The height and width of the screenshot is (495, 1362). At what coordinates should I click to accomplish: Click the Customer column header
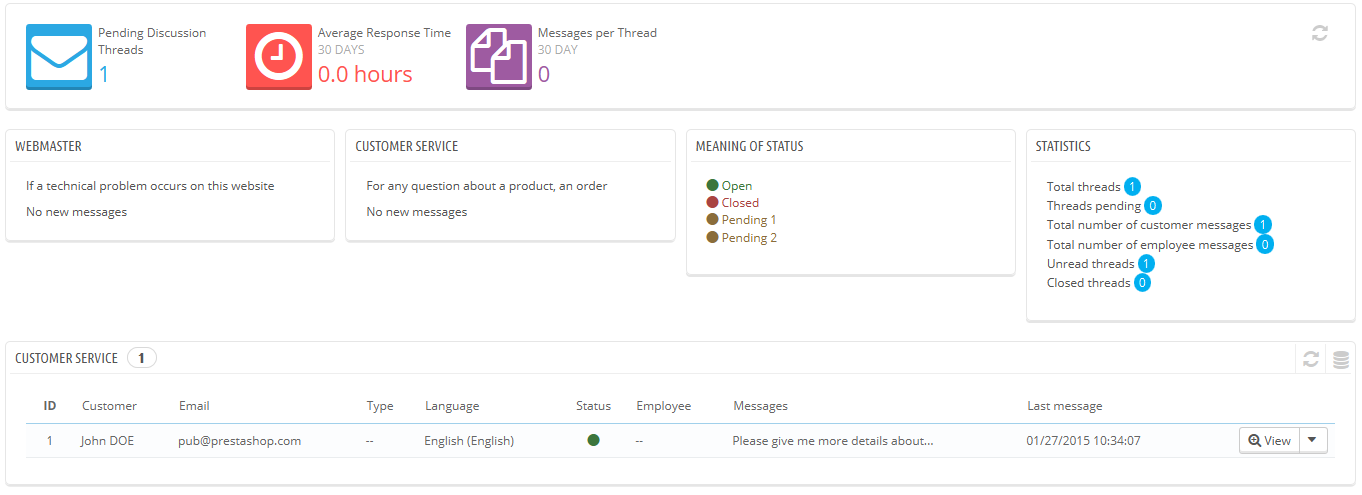[x=109, y=406]
